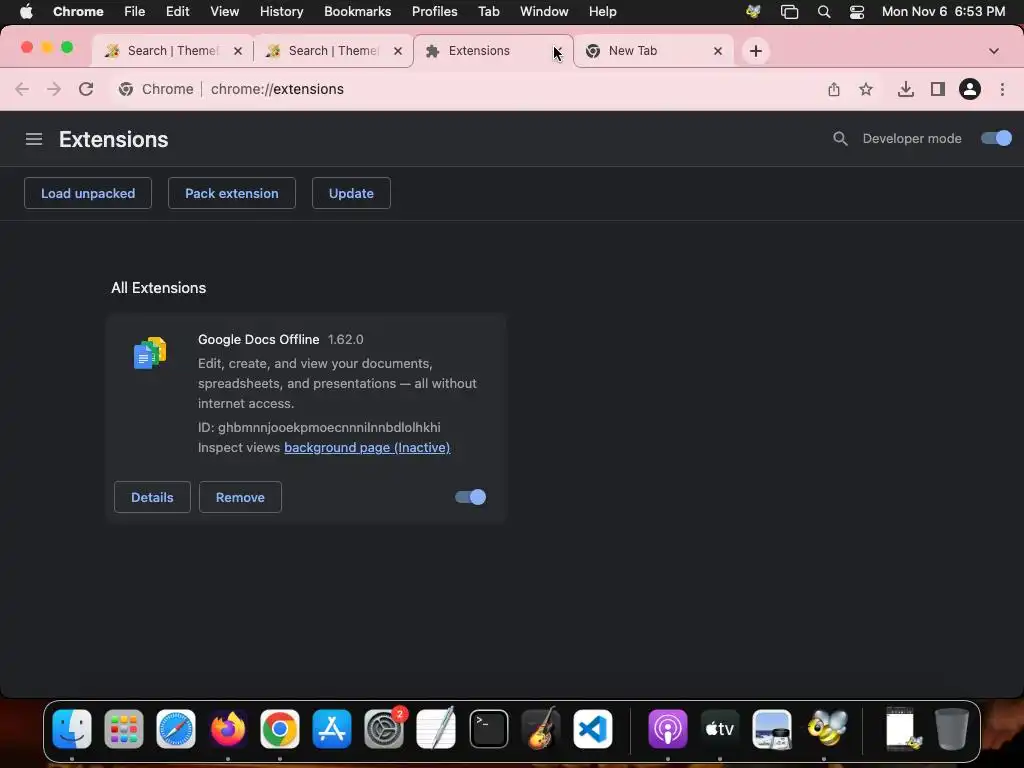Image resolution: width=1024 pixels, height=768 pixels.
Task: Open Launchpad from the dock
Action: [x=123, y=728]
